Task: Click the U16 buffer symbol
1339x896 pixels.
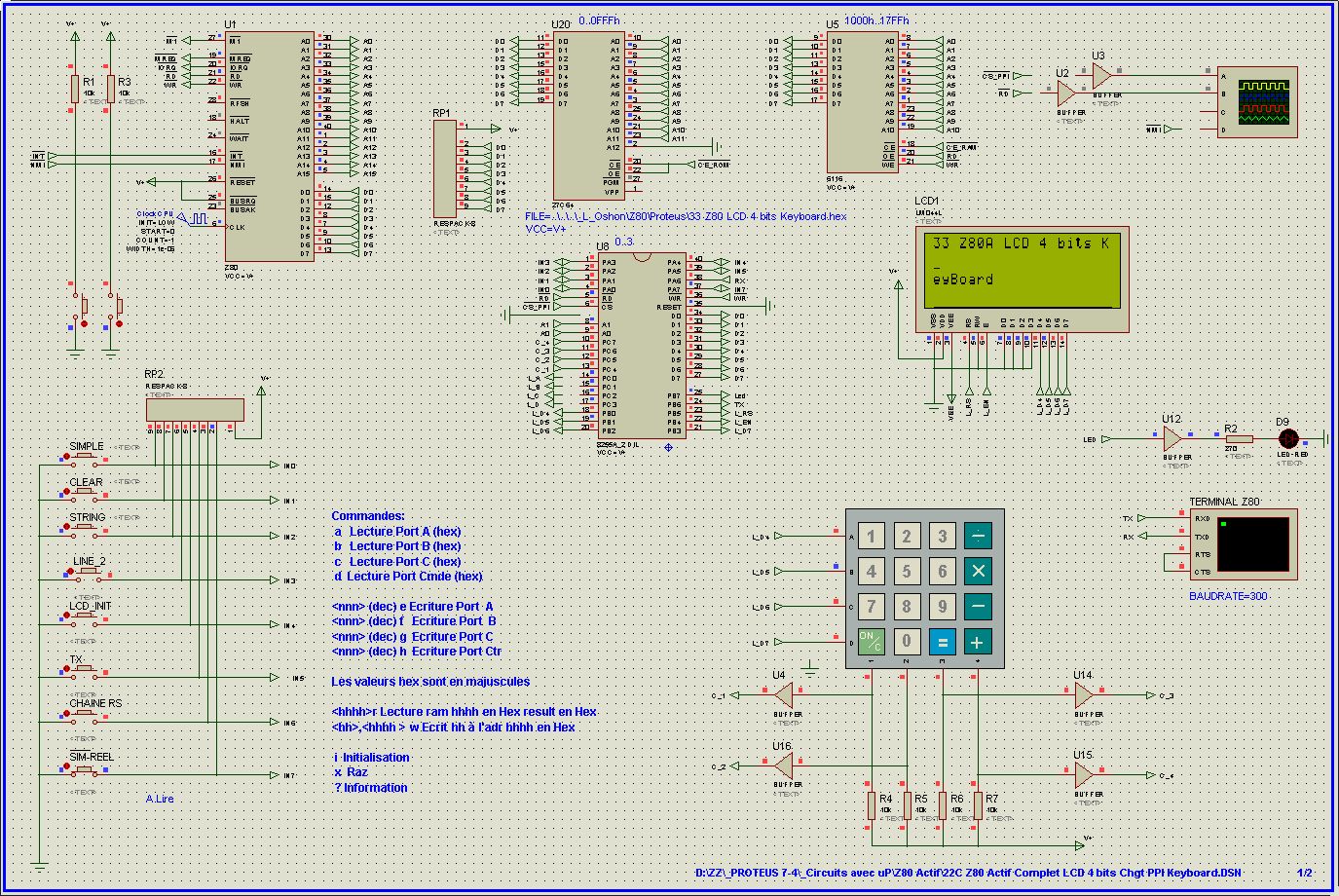Action: 783,766
